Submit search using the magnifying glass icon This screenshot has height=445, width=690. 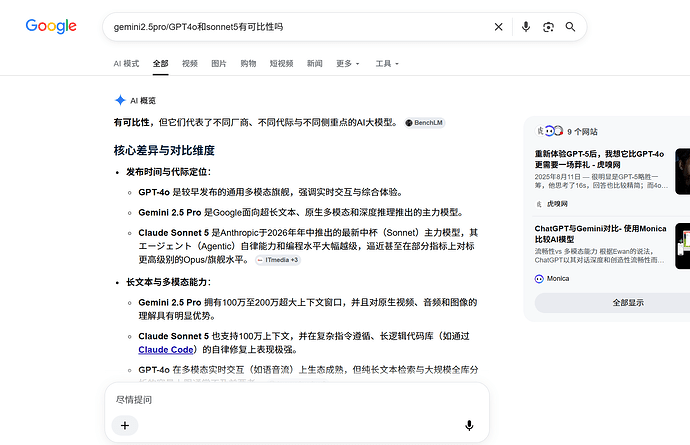570,27
